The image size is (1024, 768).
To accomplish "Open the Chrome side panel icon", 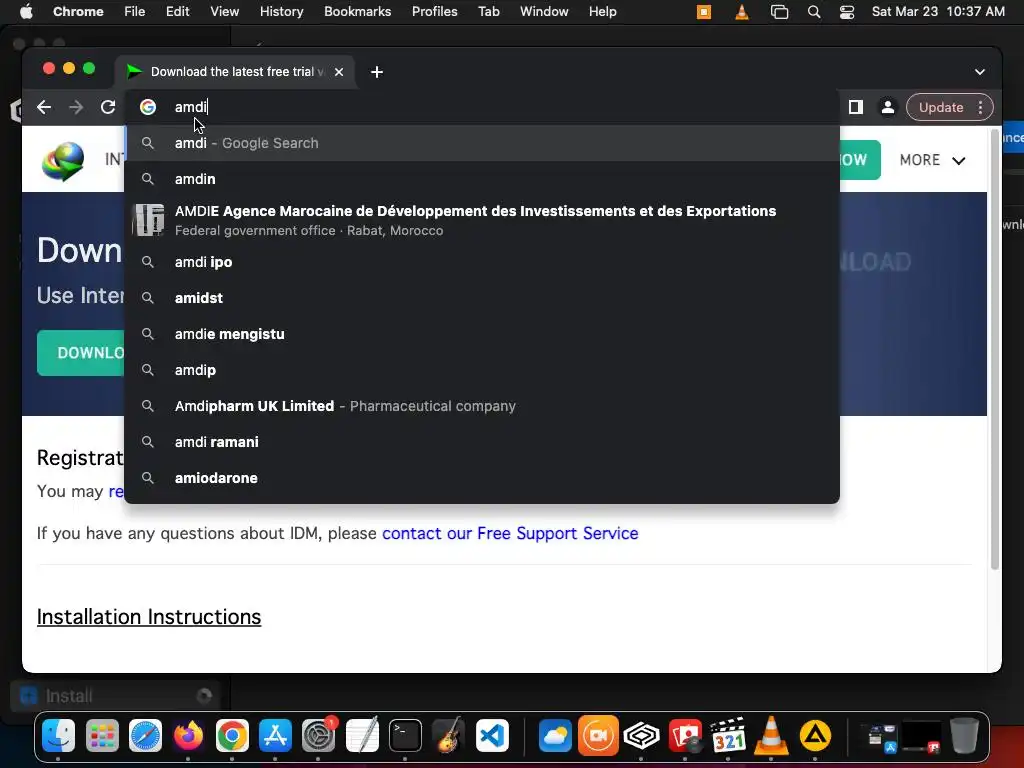I will [856, 107].
